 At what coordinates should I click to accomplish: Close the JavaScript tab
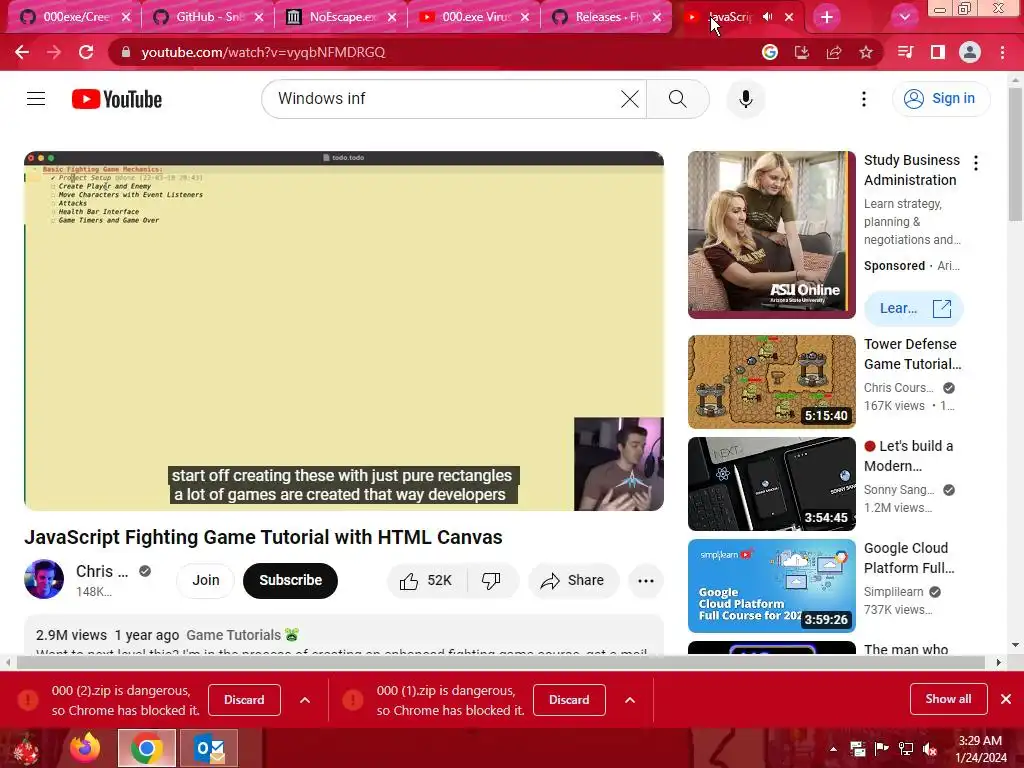click(789, 17)
